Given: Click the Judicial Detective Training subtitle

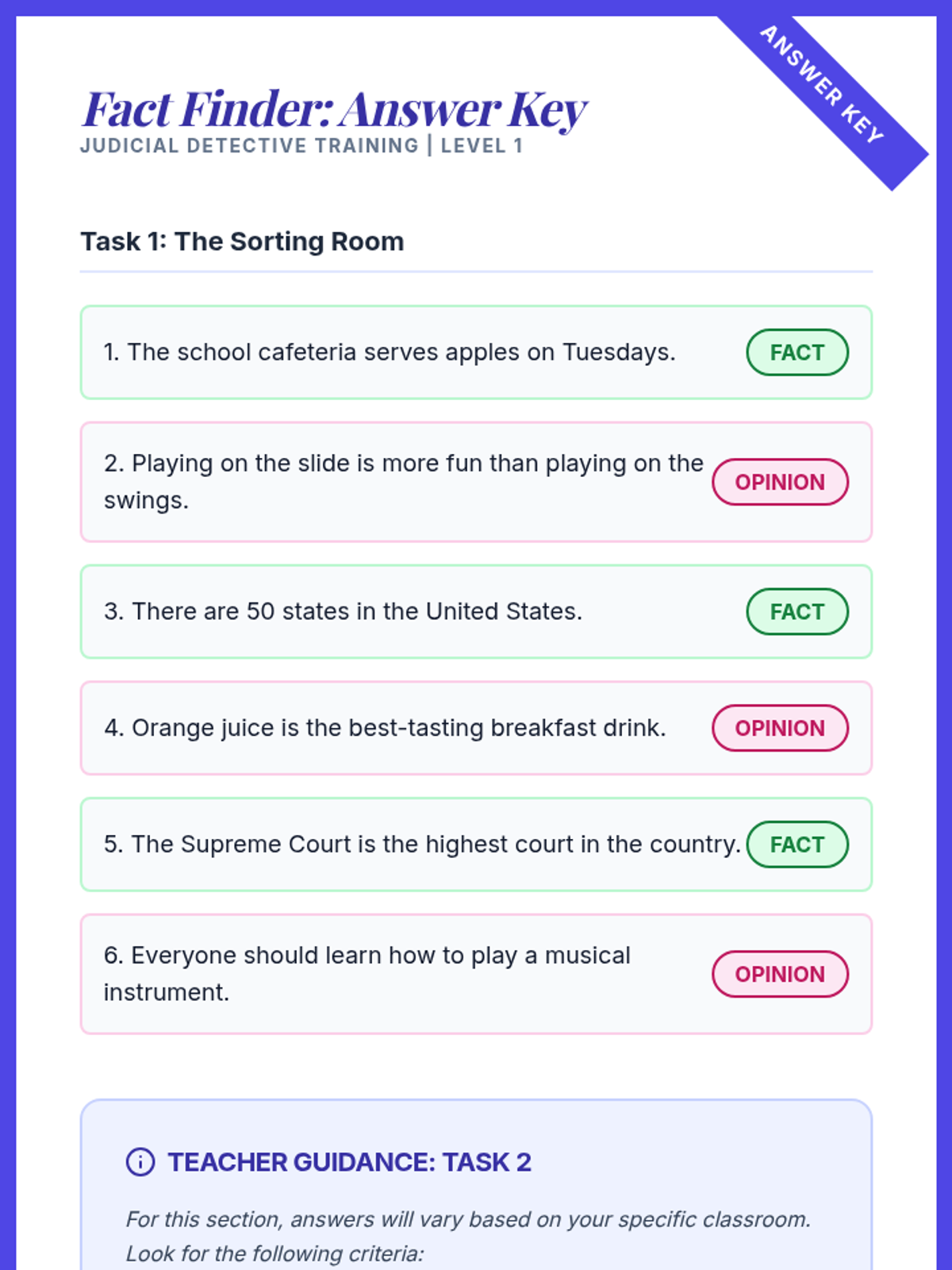Looking at the screenshot, I should pyautogui.click(x=301, y=146).
